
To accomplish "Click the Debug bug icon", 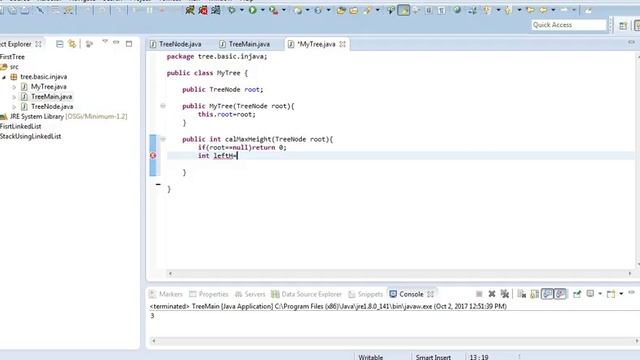I will tap(232, 10).
